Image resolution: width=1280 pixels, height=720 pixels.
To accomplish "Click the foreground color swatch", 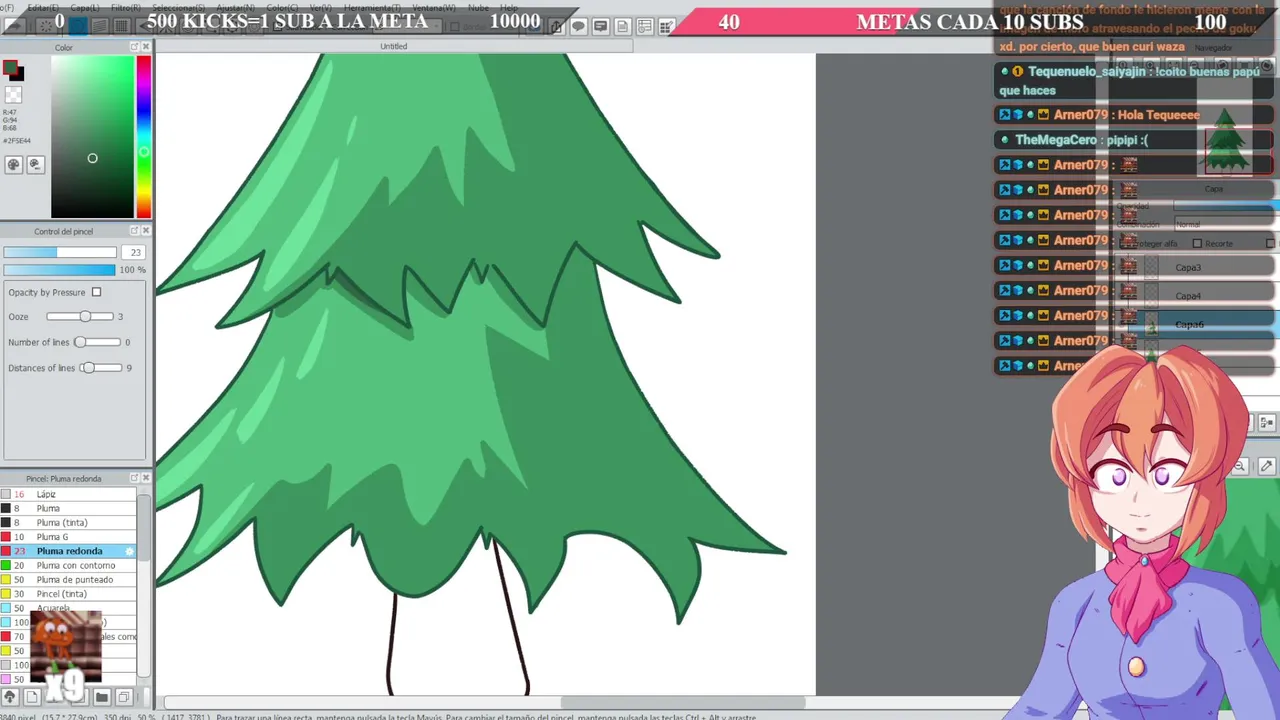I will [10, 68].
